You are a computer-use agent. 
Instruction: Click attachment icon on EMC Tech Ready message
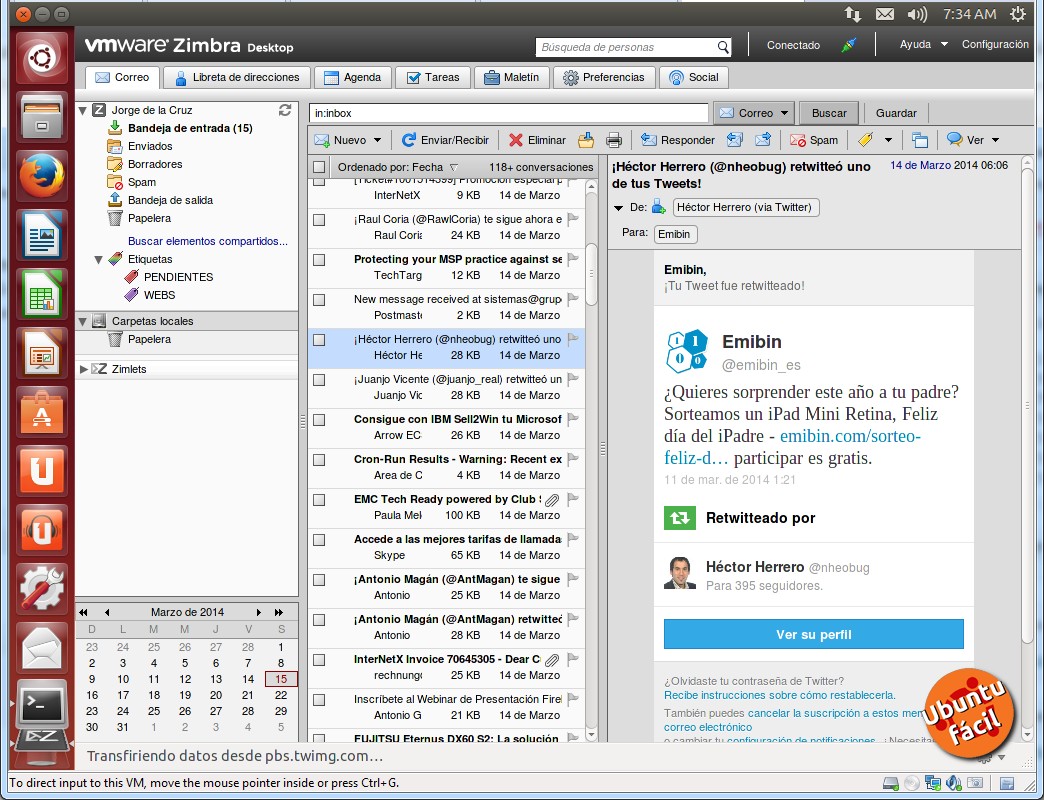552,499
